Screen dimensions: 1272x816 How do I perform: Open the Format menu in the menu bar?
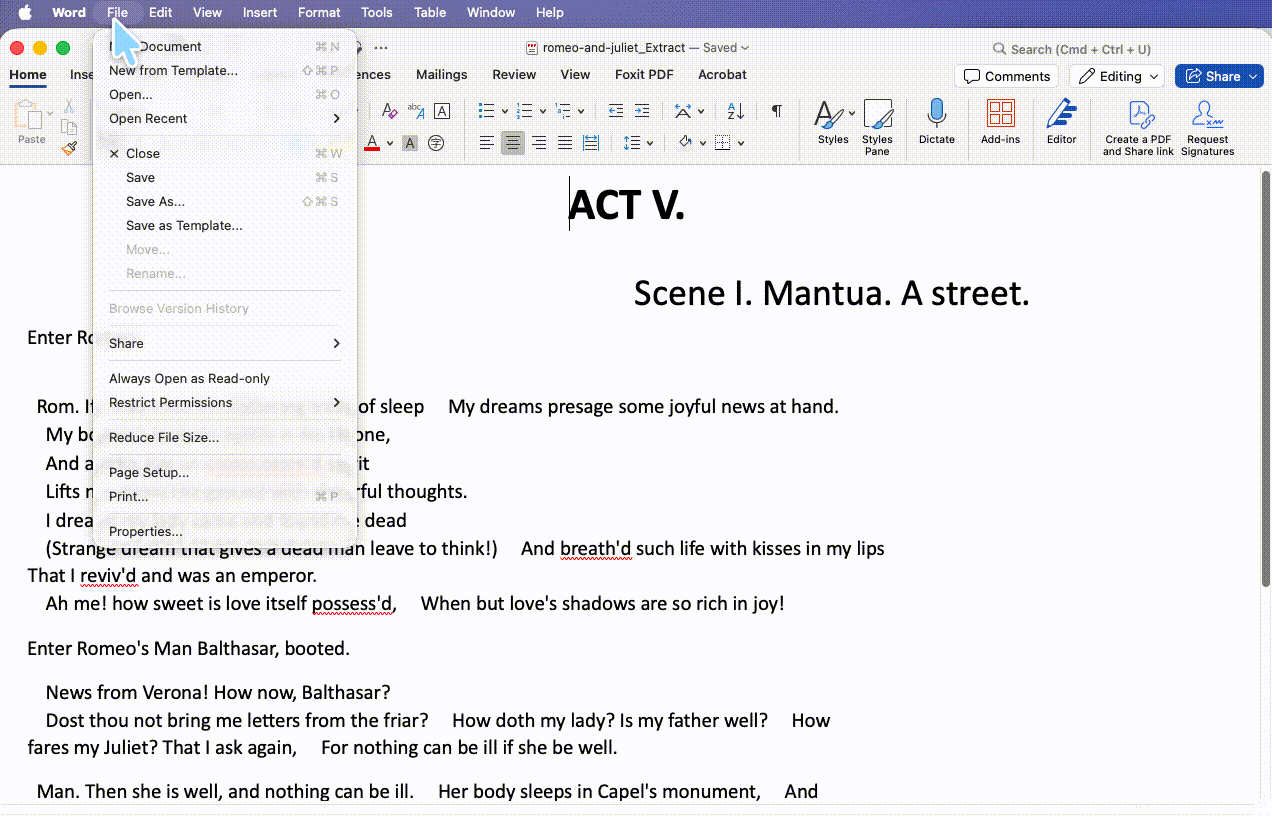[319, 12]
